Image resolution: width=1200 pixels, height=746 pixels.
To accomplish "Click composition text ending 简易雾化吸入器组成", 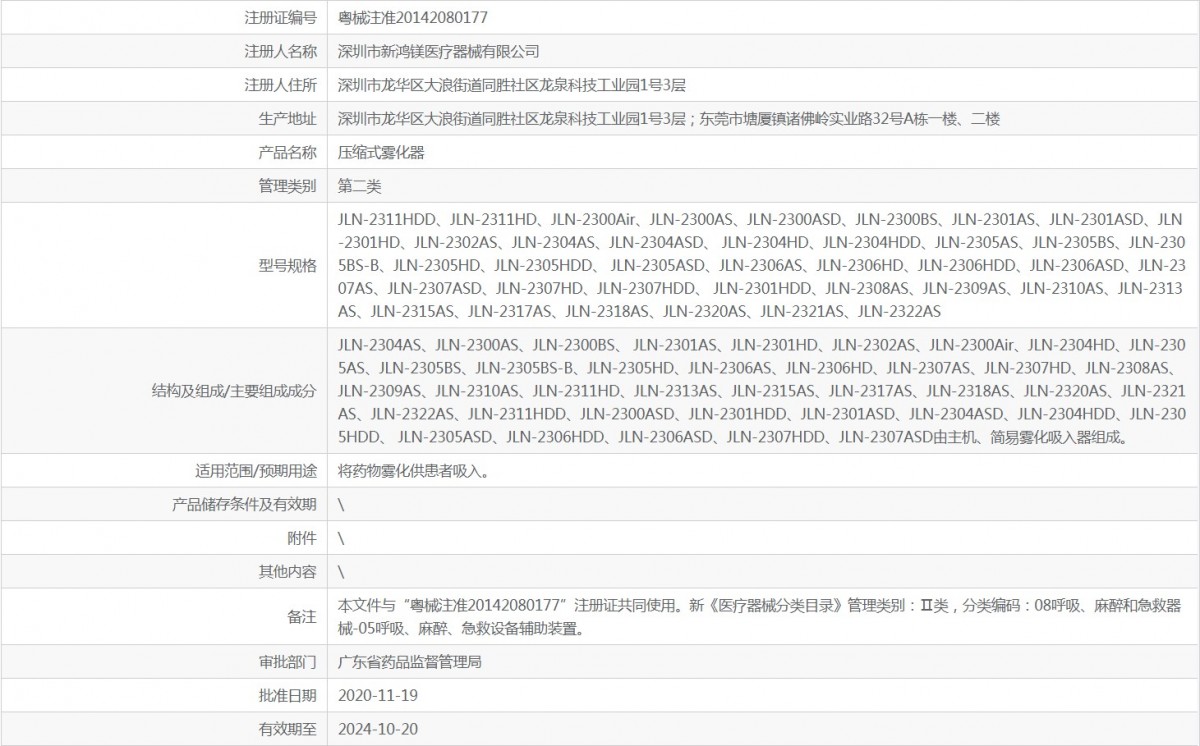I will tap(762, 391).
